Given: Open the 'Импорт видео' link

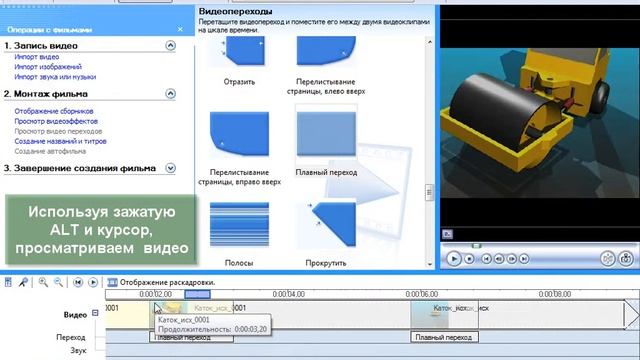Looking at the screenshot, I should pos(37,57).
